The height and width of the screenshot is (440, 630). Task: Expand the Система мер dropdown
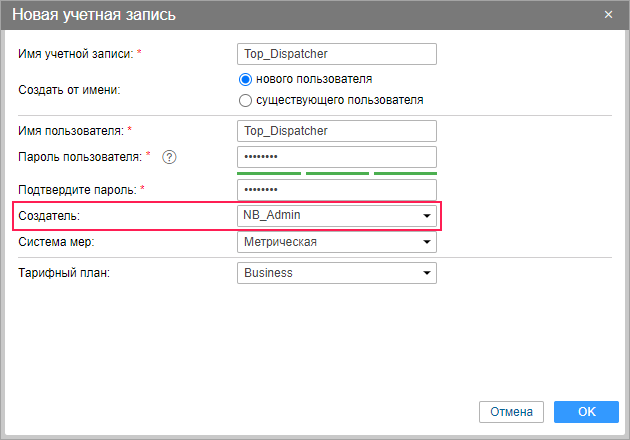337,242
